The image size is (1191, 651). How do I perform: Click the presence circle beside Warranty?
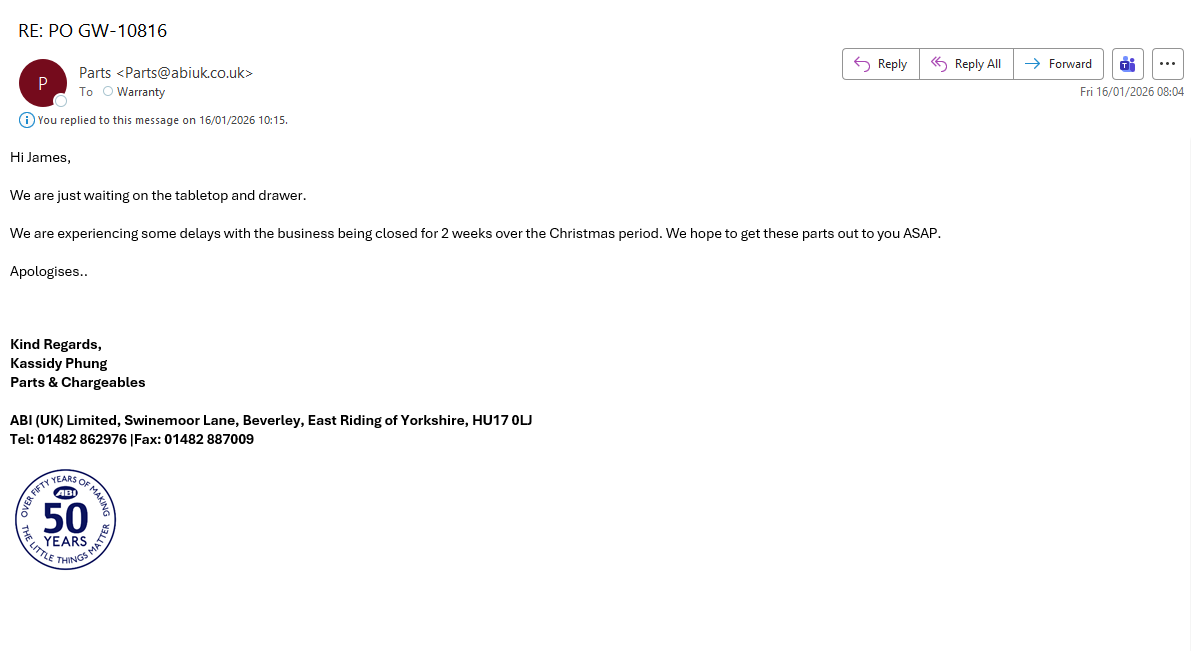108,92
